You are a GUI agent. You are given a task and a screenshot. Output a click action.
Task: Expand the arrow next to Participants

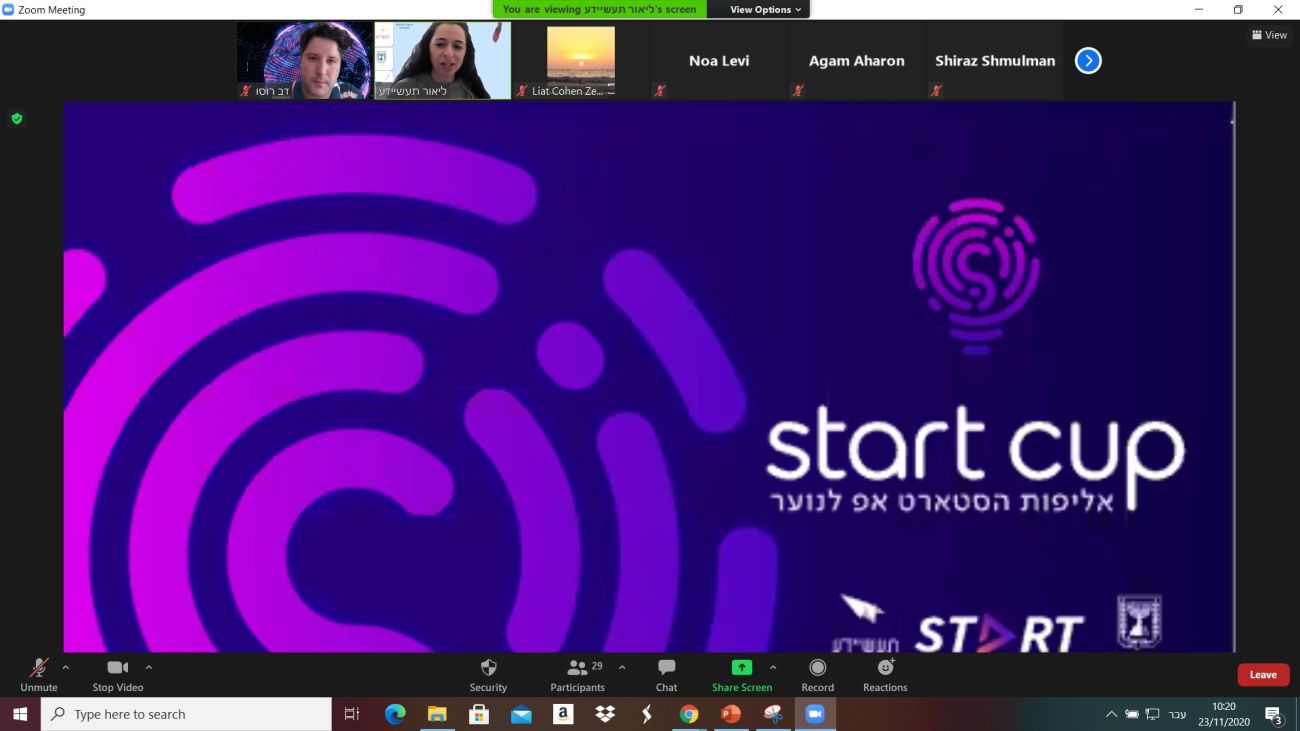(622, 667)
